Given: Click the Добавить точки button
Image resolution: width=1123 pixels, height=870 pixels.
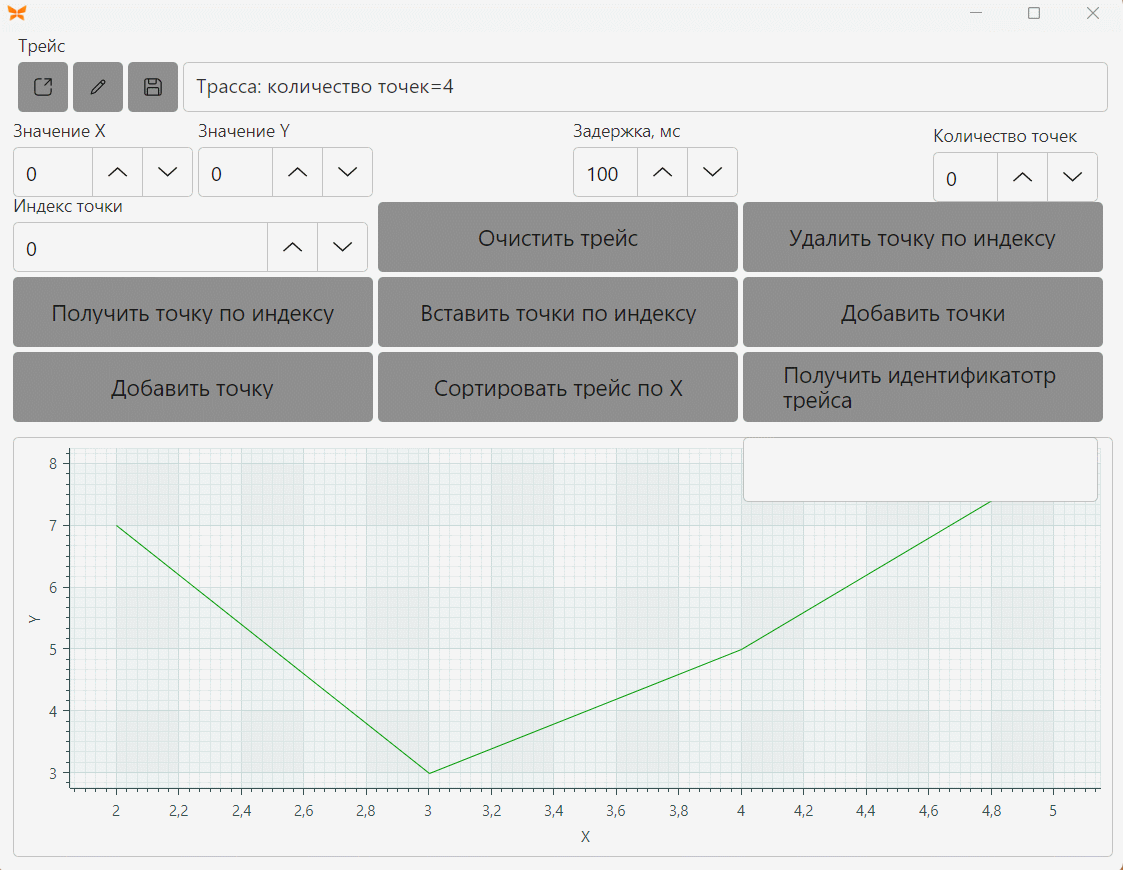Looking at the screenshot, I should 922,312.
